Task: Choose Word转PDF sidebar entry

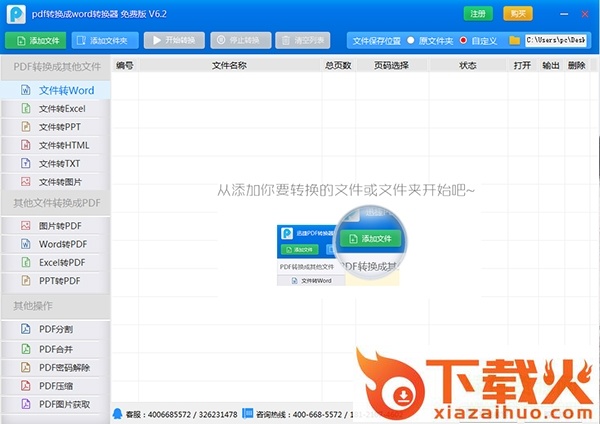Action: [56, 244]
